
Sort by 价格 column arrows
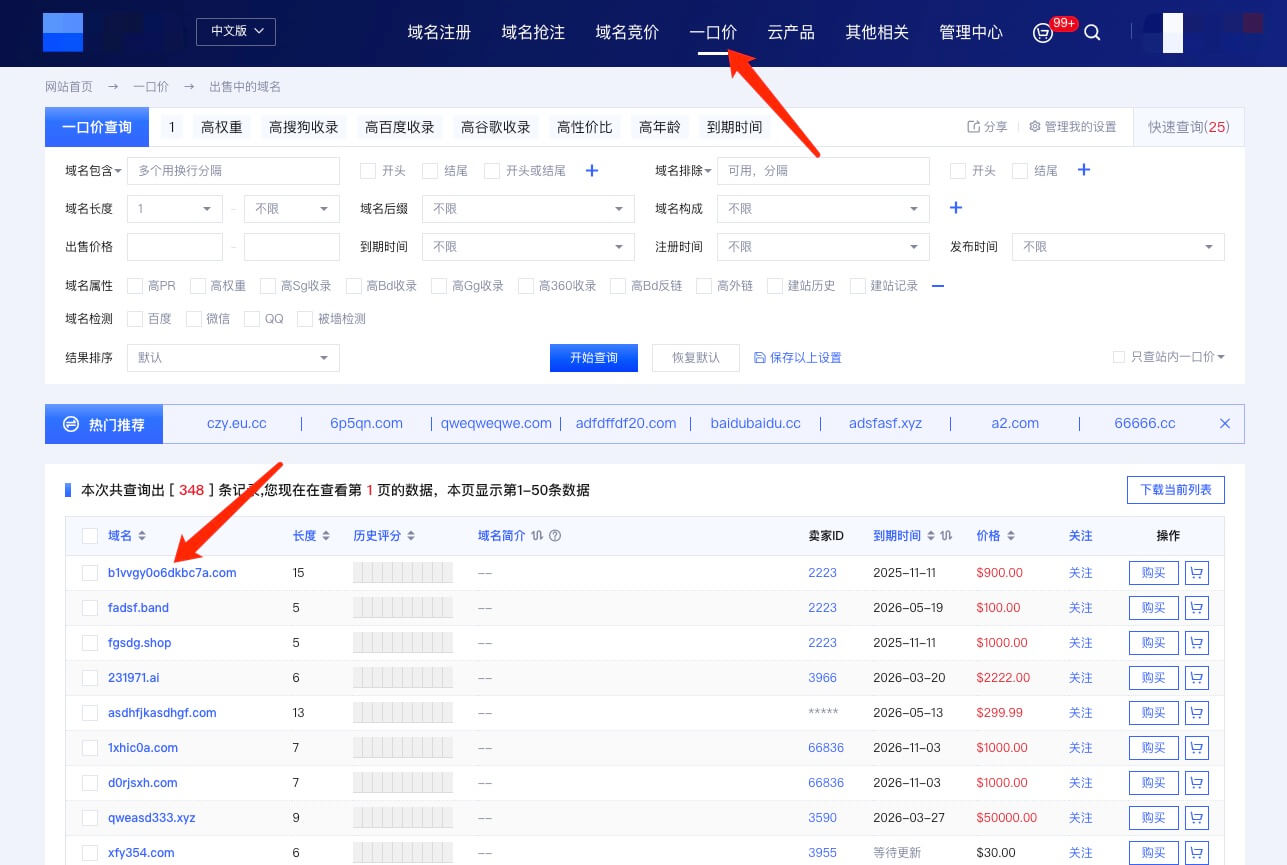[x=1011, y=536]
